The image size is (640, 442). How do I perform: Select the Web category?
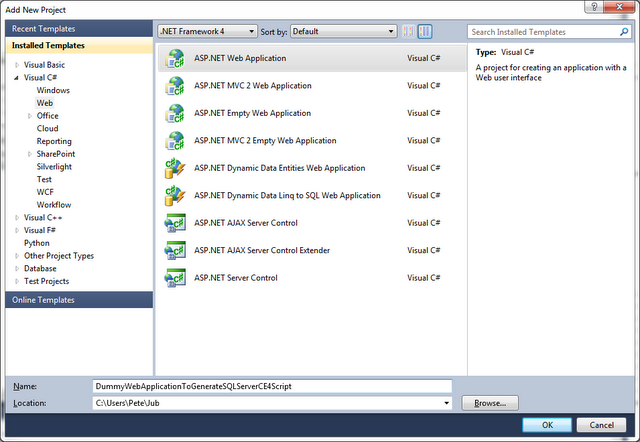[x=44, y=103]
